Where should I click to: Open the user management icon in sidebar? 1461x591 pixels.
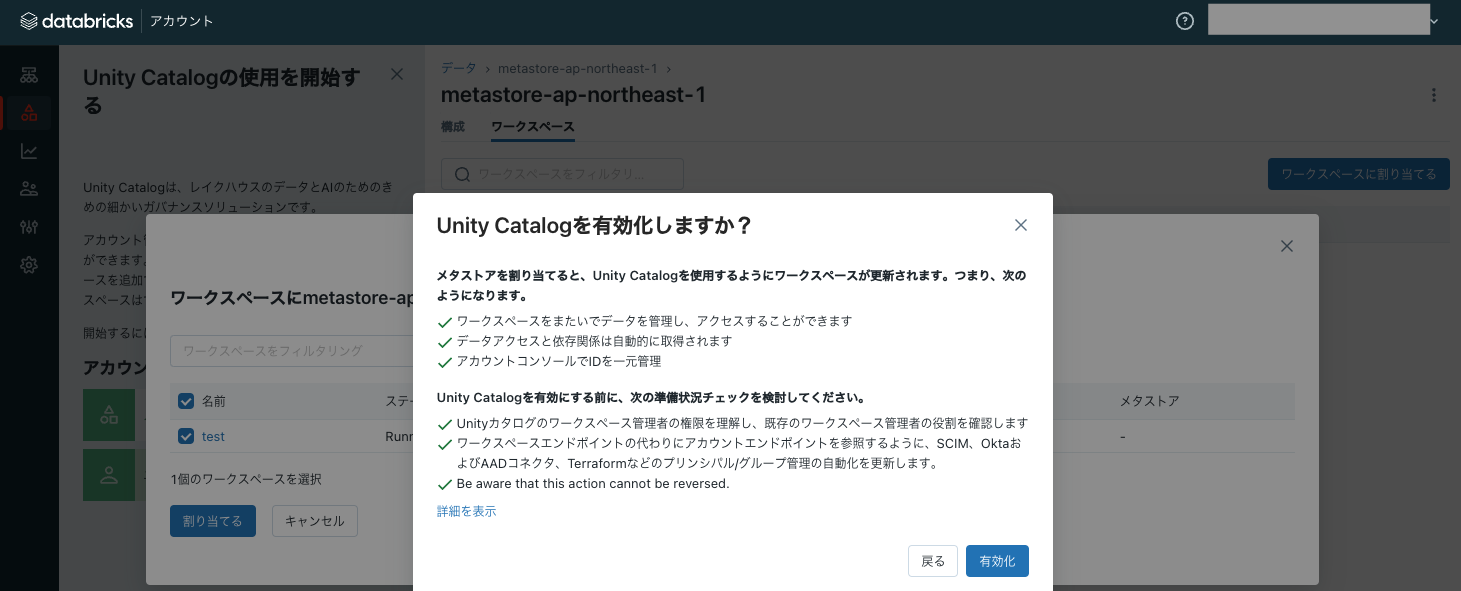pos(28,188)
